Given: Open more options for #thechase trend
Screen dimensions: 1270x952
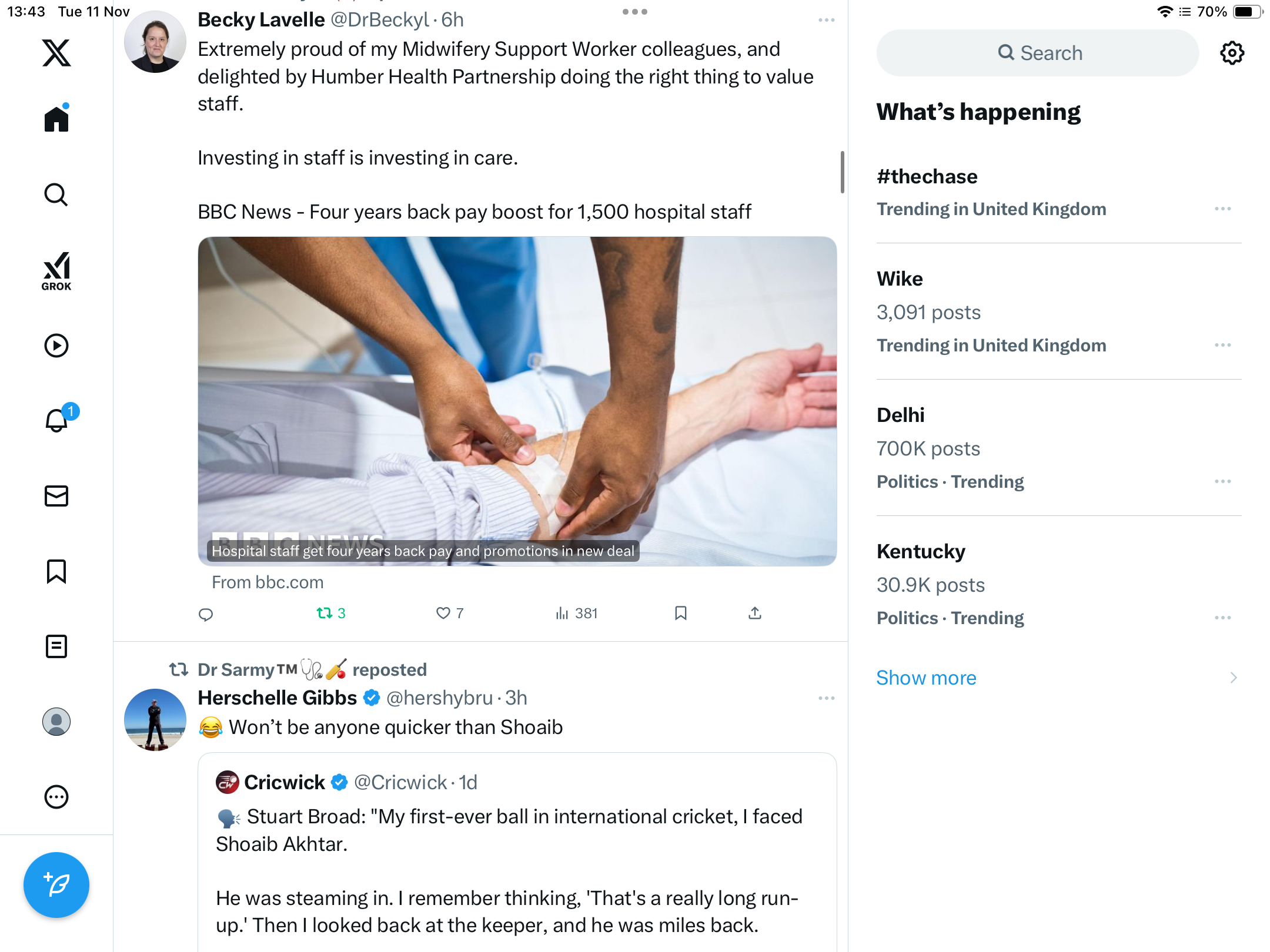Looking at the screenshot, I should 1222,209.
